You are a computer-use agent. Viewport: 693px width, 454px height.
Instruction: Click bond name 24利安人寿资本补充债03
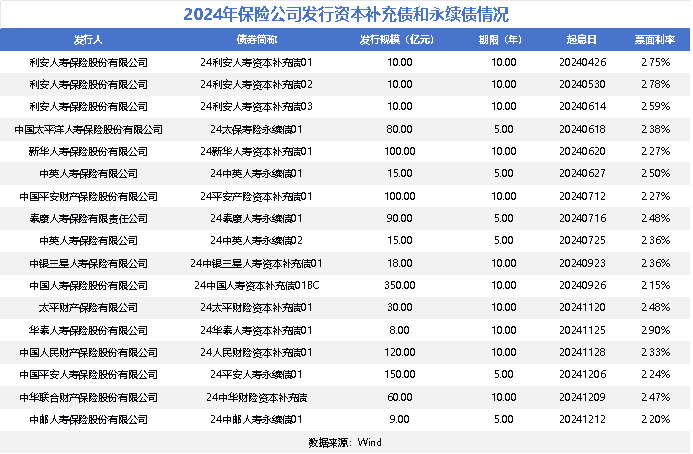coord(256,107)
